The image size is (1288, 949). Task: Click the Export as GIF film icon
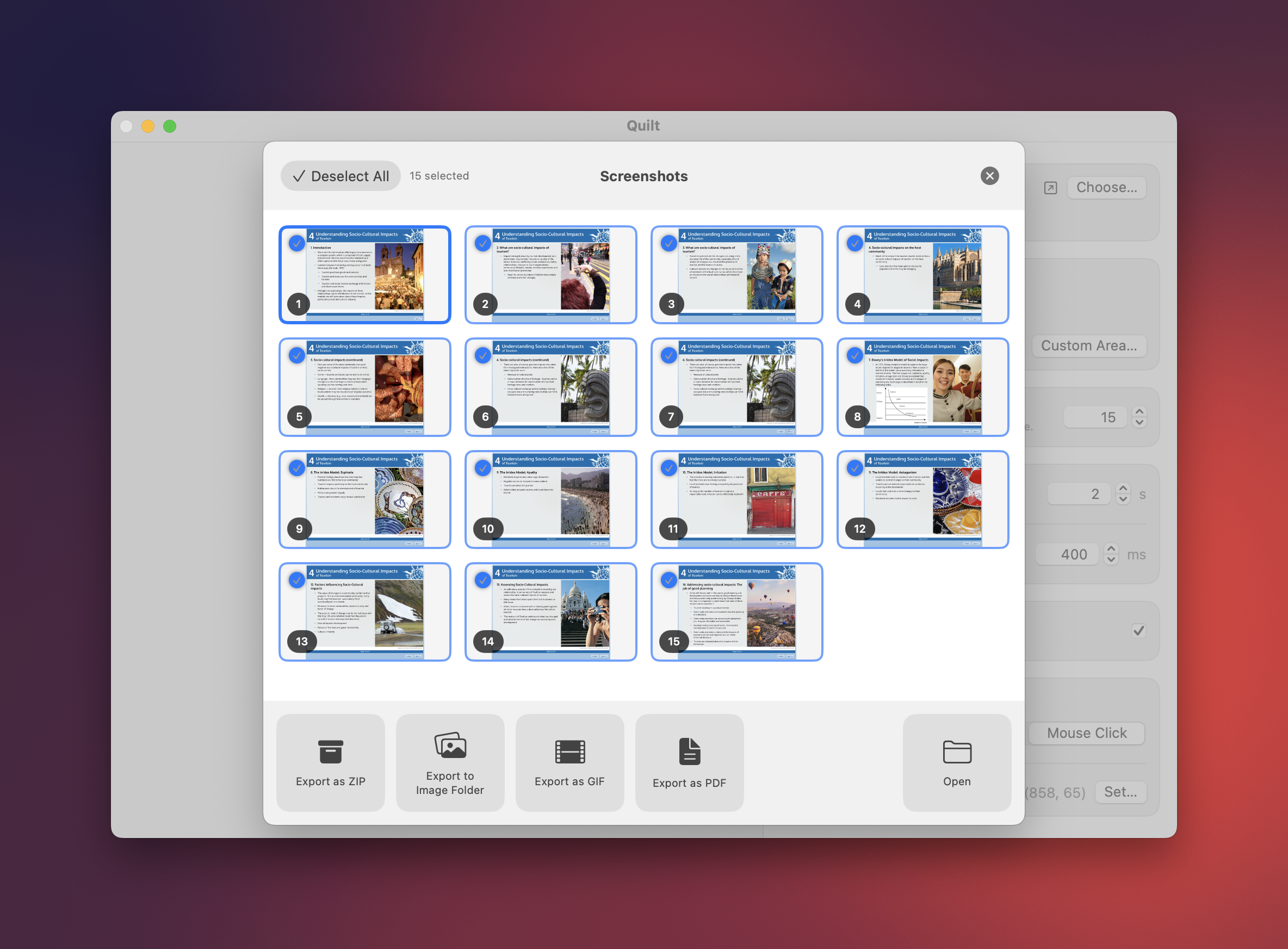click(x=569, y=751)
